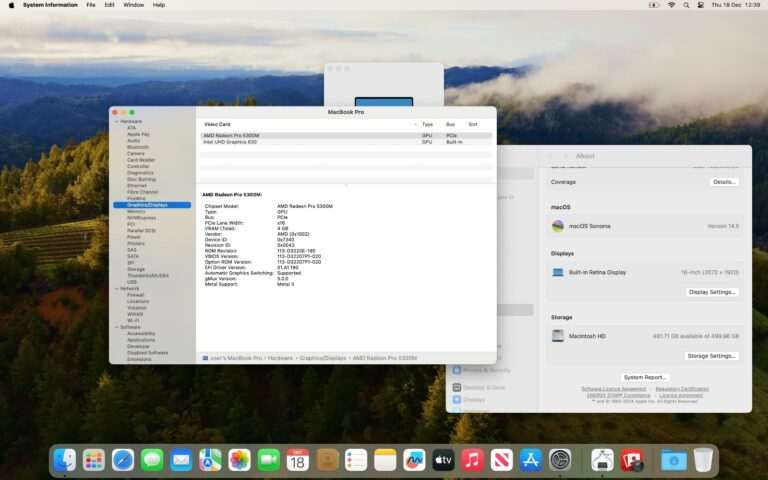Open the Messages app in the Dock
Screen dimensions: 768x480
(x=152, y=460)
